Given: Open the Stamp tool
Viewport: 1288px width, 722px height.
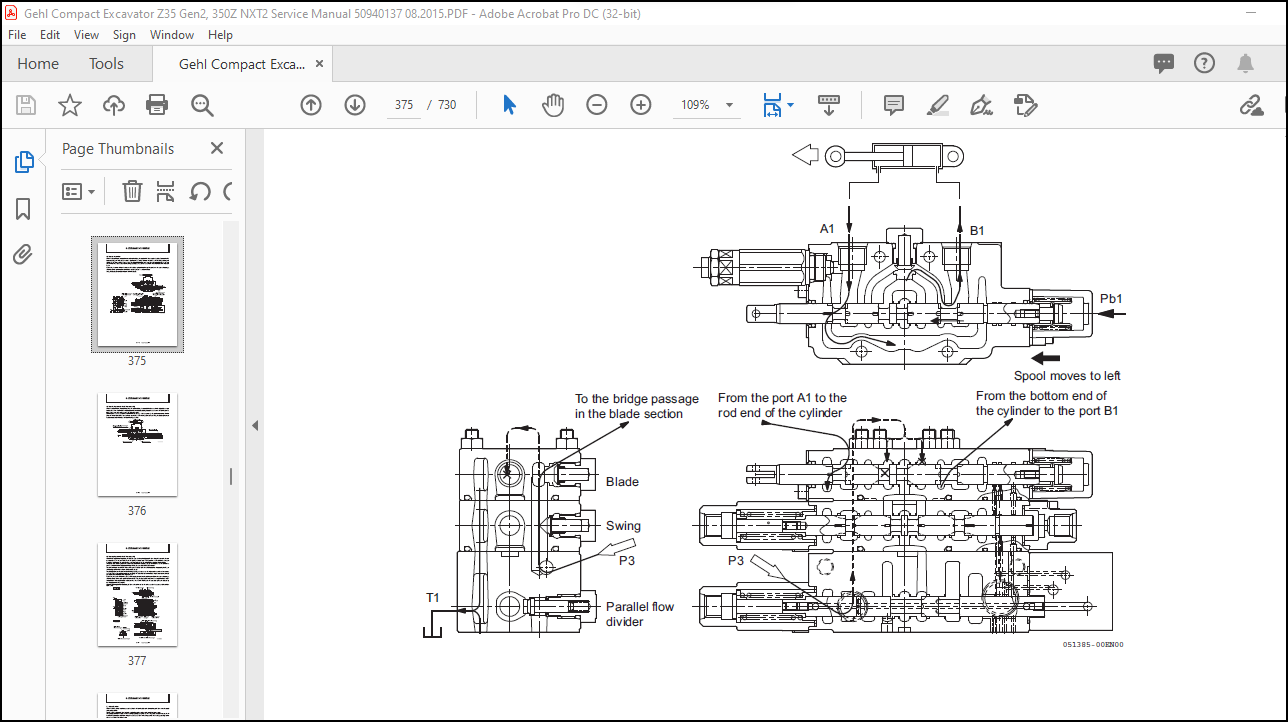Looking at the screenshot, I should click(x=1025, y=105).
